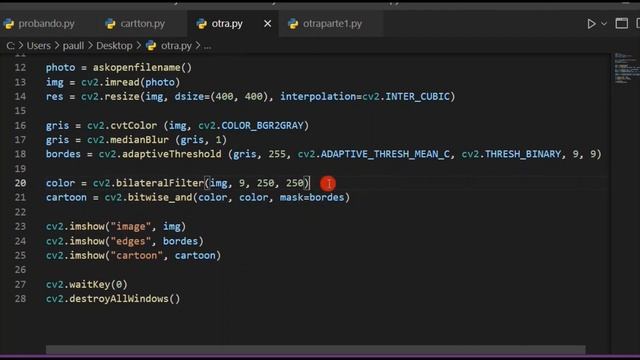Click the "image" string on line 23
The width and height of the screenshot is (640, 360).
pyautogui.click(x=131, y=226)
